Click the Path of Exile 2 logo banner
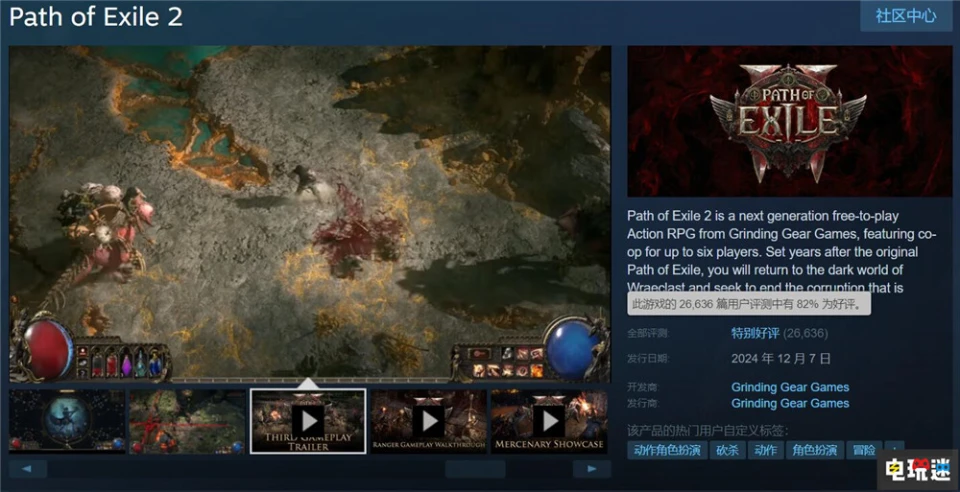The height and width of the screenshot is (492, 960). [789, 121]
